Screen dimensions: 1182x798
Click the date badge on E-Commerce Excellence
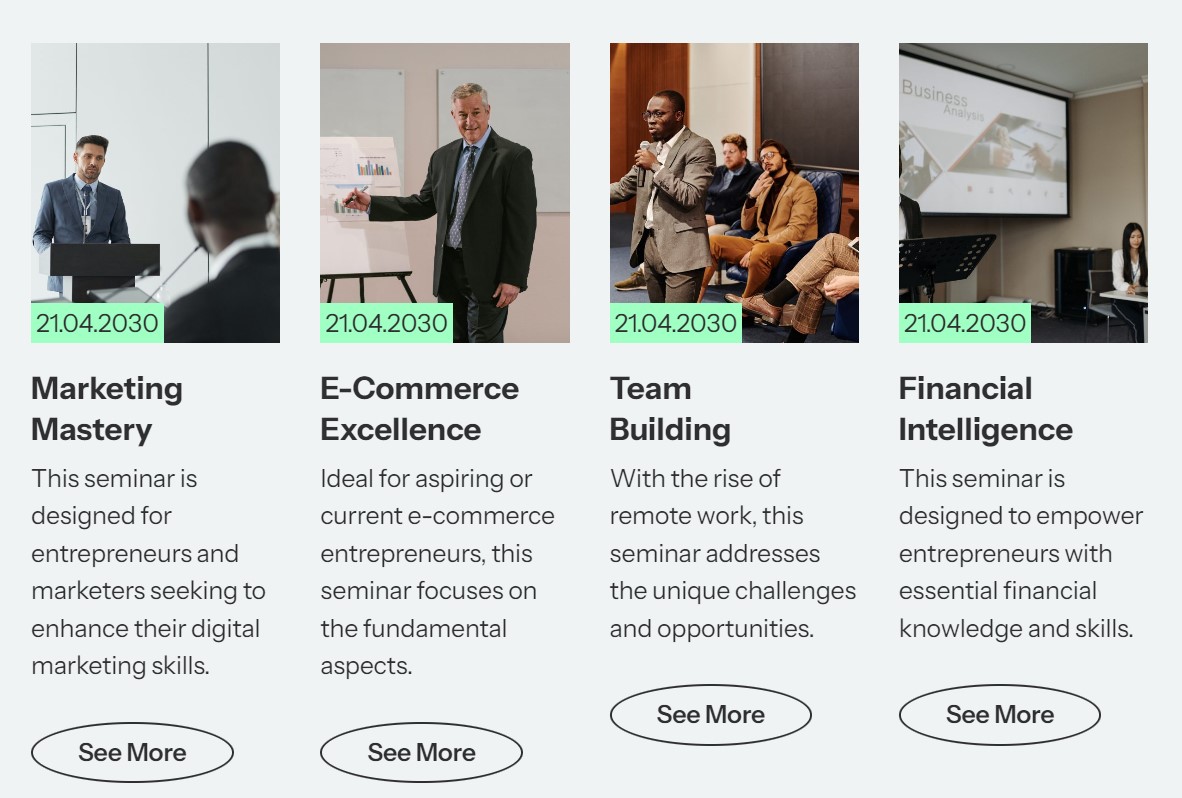(x=386, y=323)
